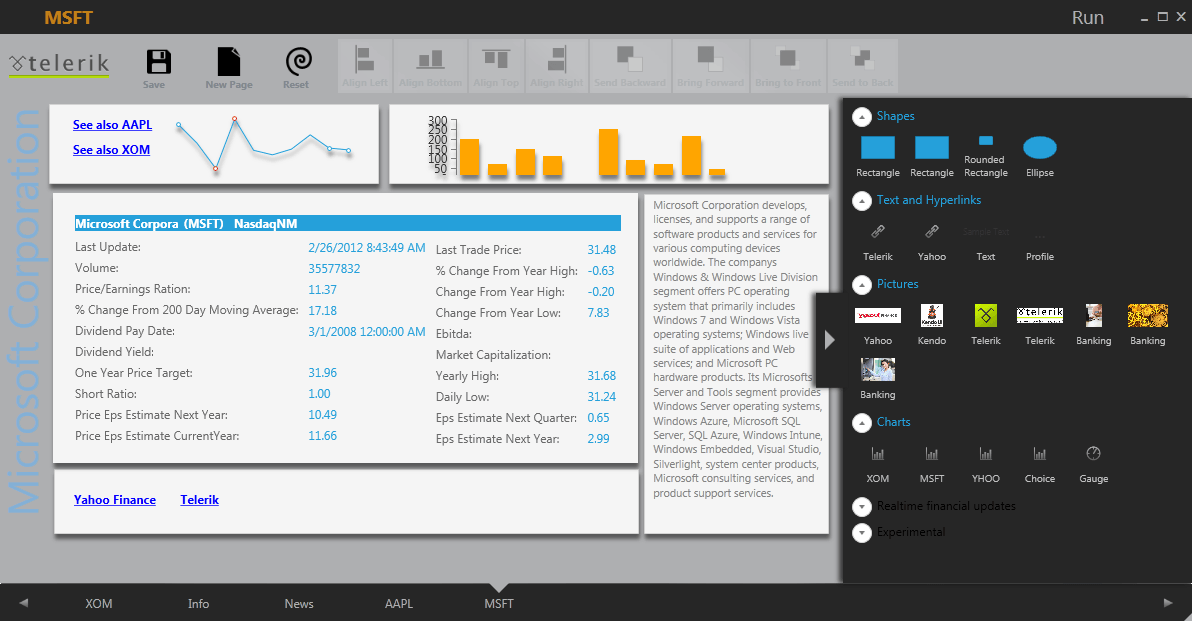Viewport: 1192px width, 621px height.
Task: Go to next pages with right arrow
Action: click(x=1168, y=603)
